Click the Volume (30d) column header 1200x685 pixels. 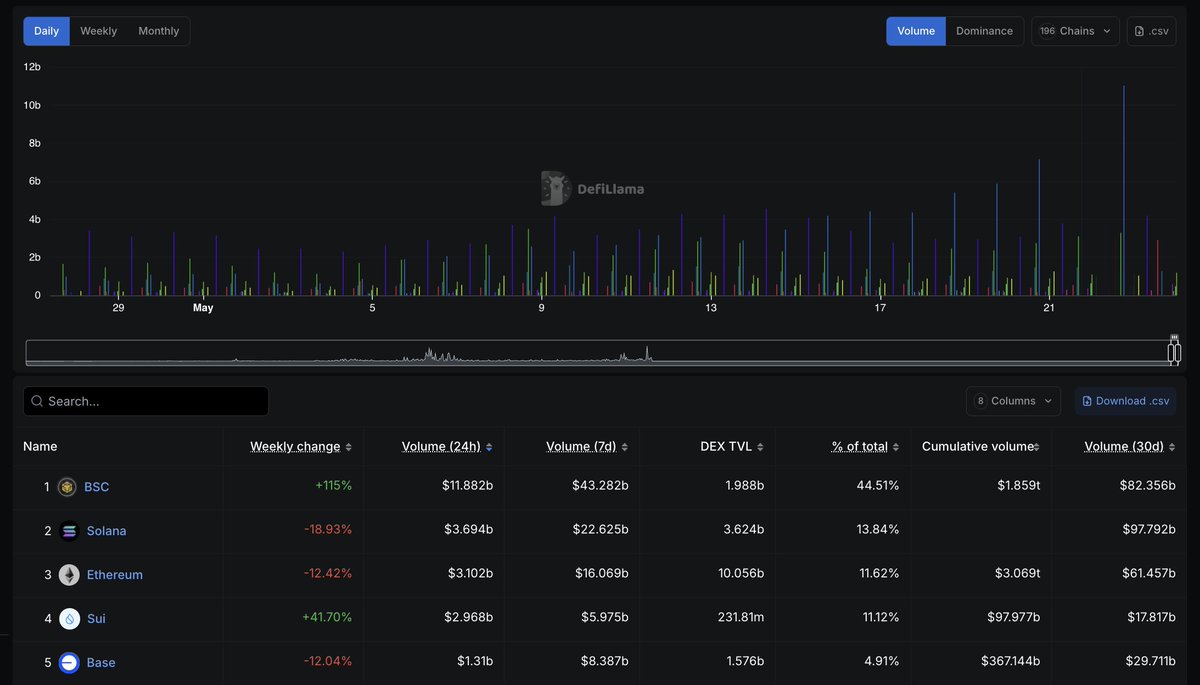tap(1124, 447)
